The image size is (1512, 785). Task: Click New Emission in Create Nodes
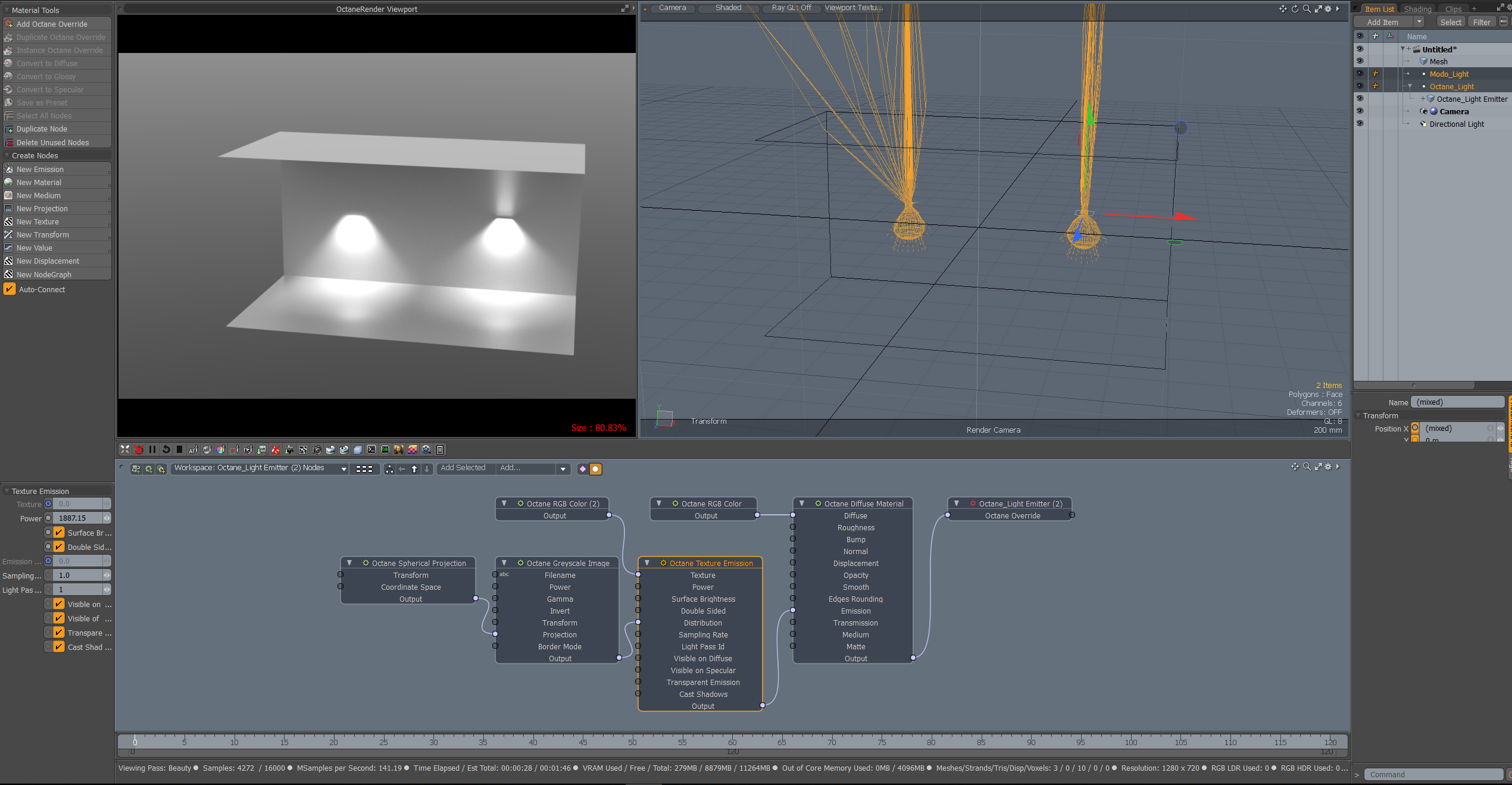pos(40,169)
